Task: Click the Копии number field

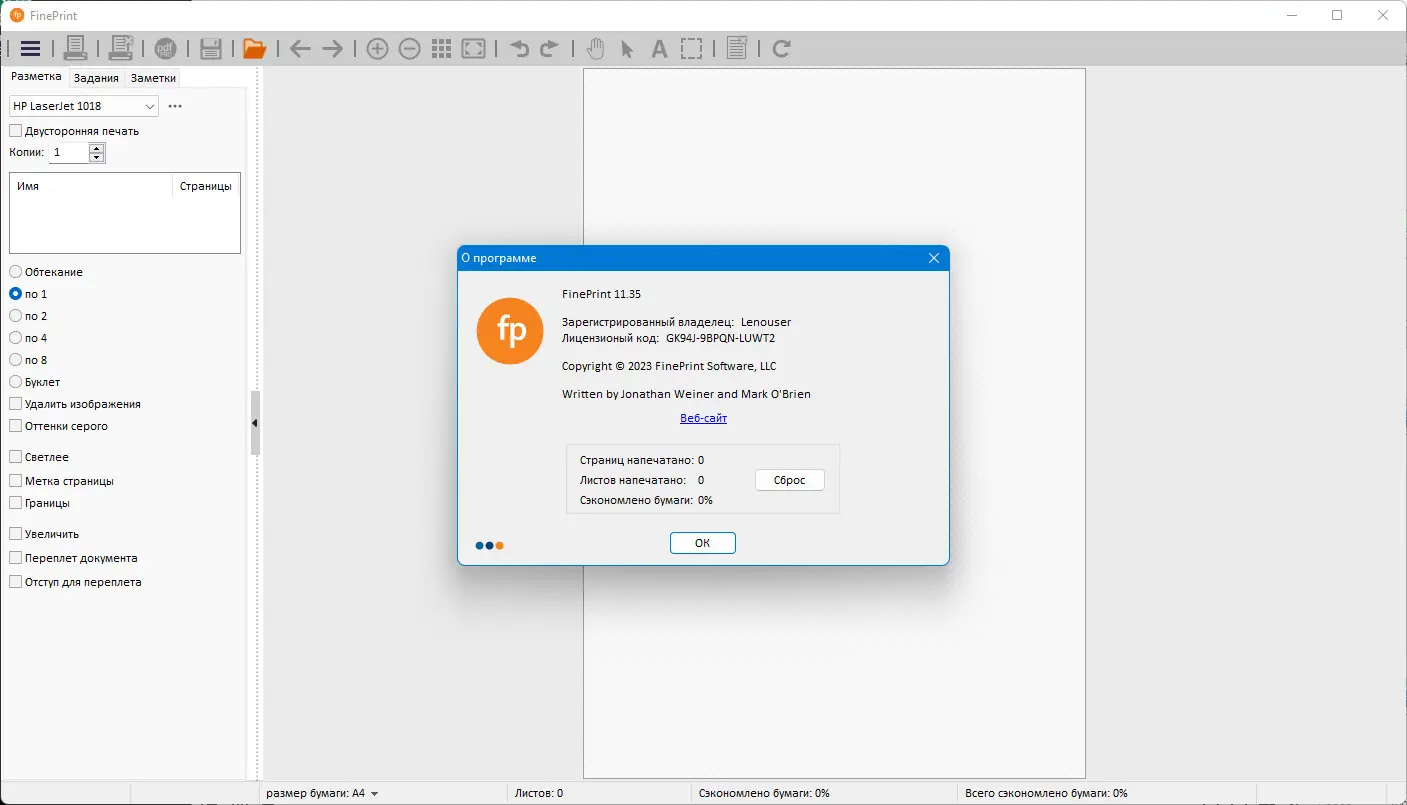Action: (69, 153)
